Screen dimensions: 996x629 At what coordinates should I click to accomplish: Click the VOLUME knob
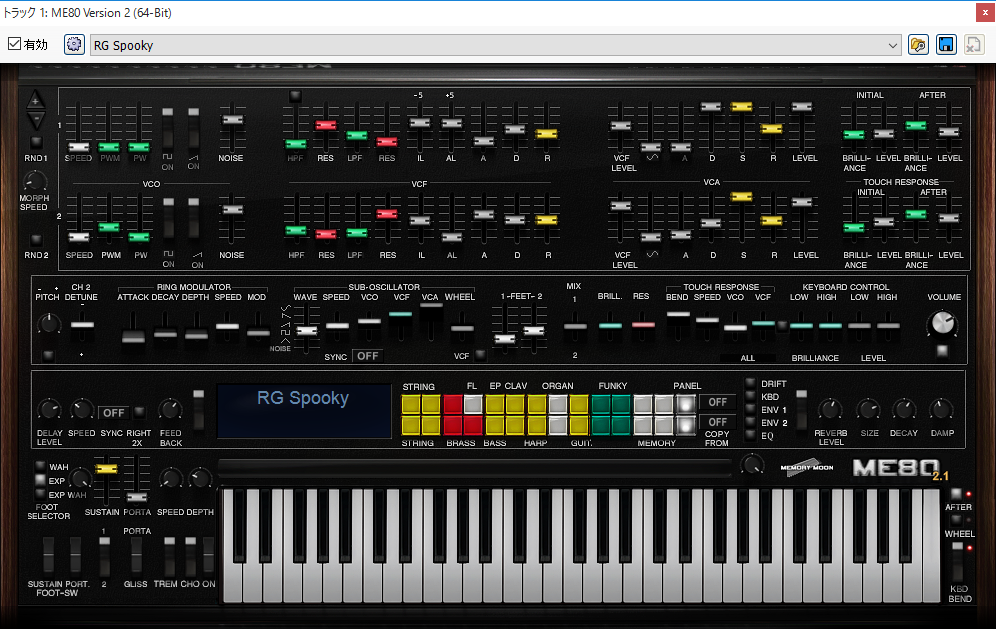point(942,324)
